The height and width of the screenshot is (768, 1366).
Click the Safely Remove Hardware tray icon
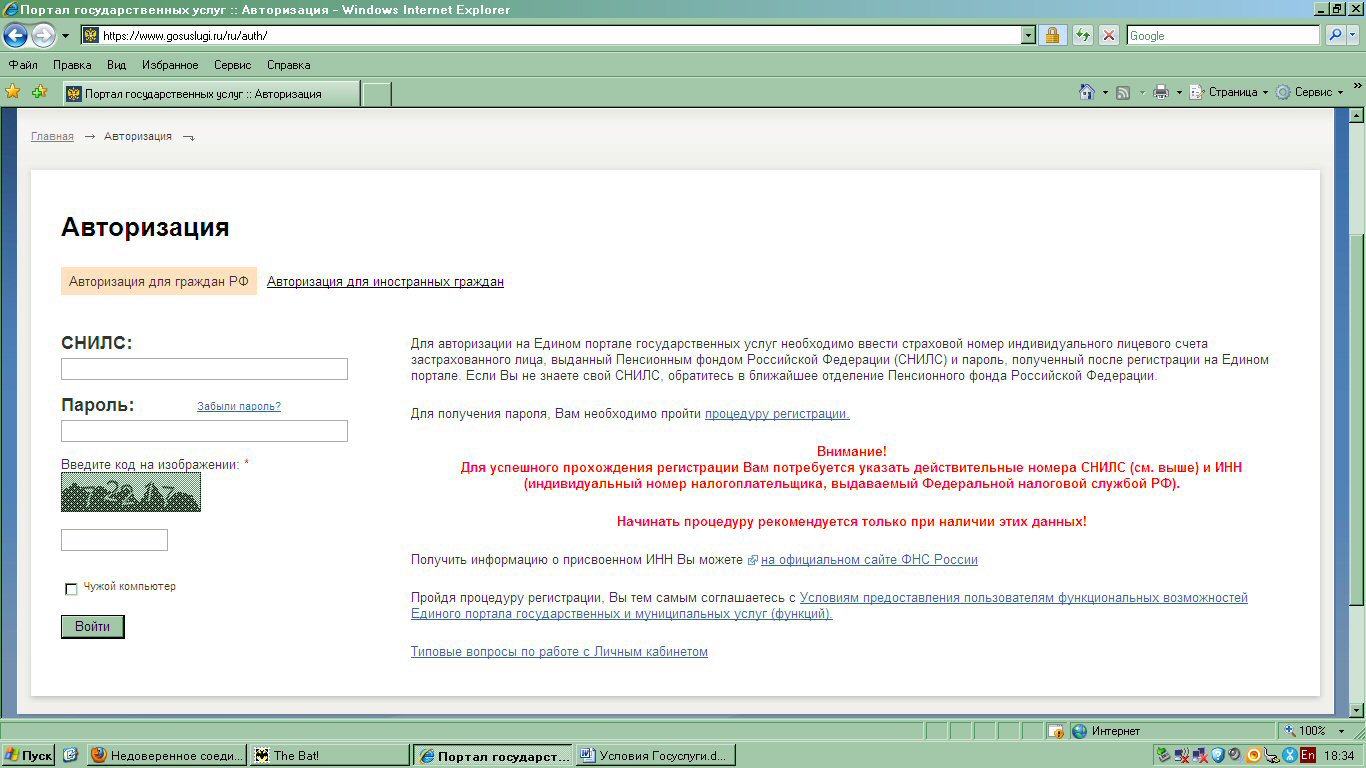pos(1163,756)
